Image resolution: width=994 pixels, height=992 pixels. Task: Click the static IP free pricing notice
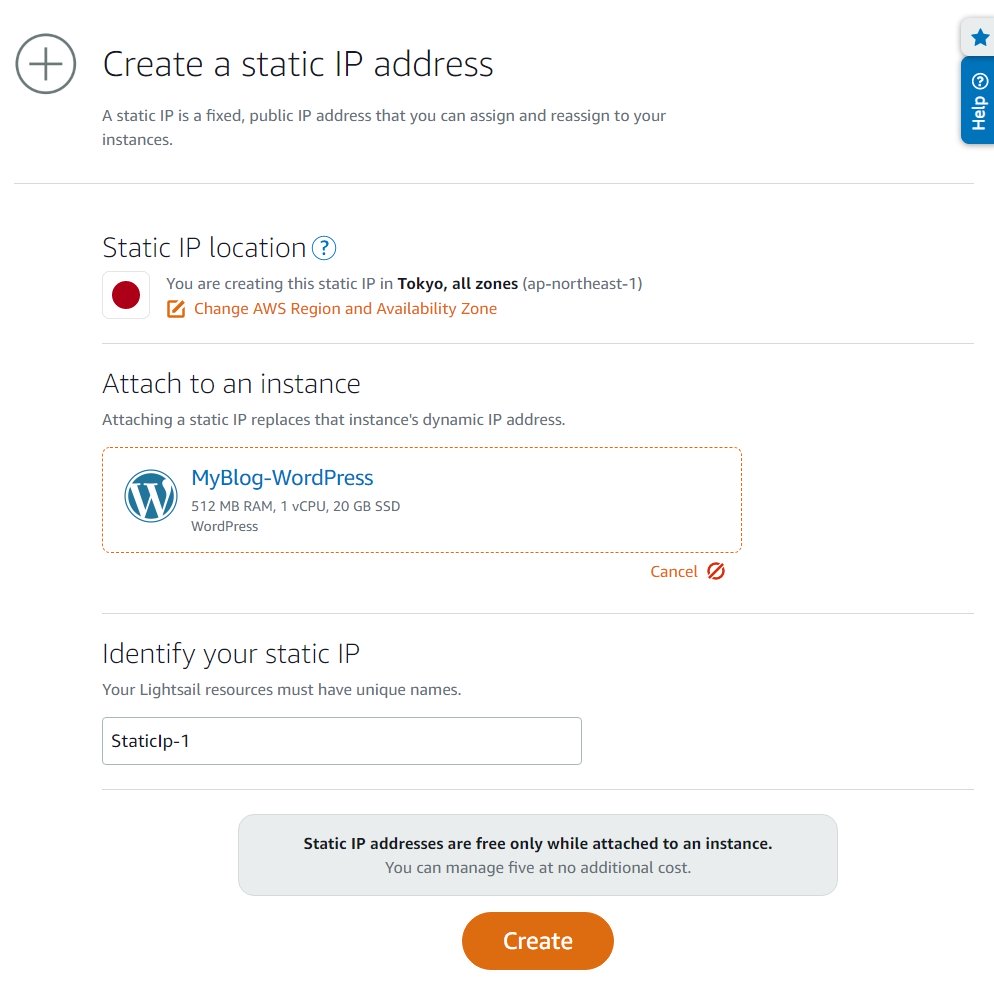pyautogui.click(x=538, y=855)
